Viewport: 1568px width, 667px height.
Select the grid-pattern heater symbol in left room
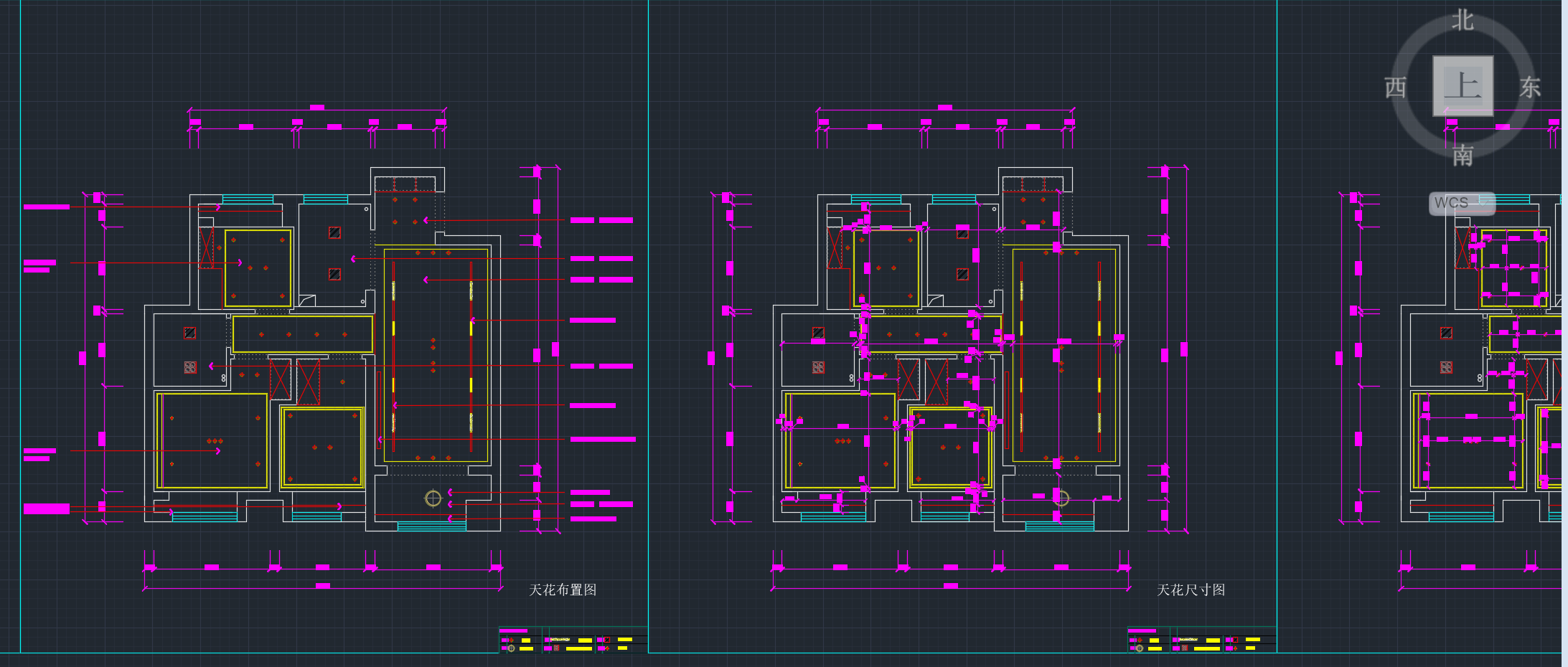coord(190,367)
